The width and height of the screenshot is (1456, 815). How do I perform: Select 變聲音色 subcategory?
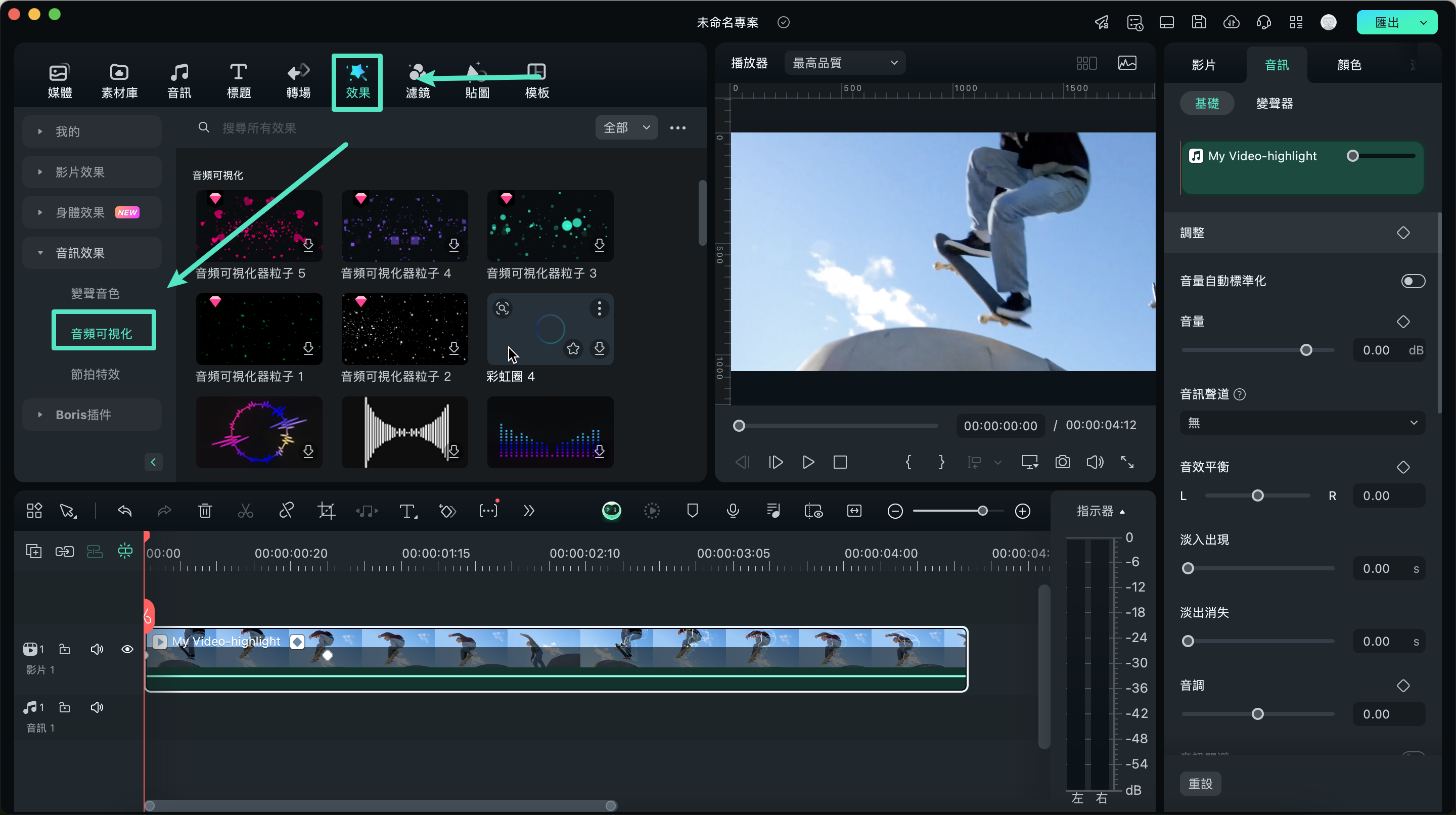tap(95, 293)
